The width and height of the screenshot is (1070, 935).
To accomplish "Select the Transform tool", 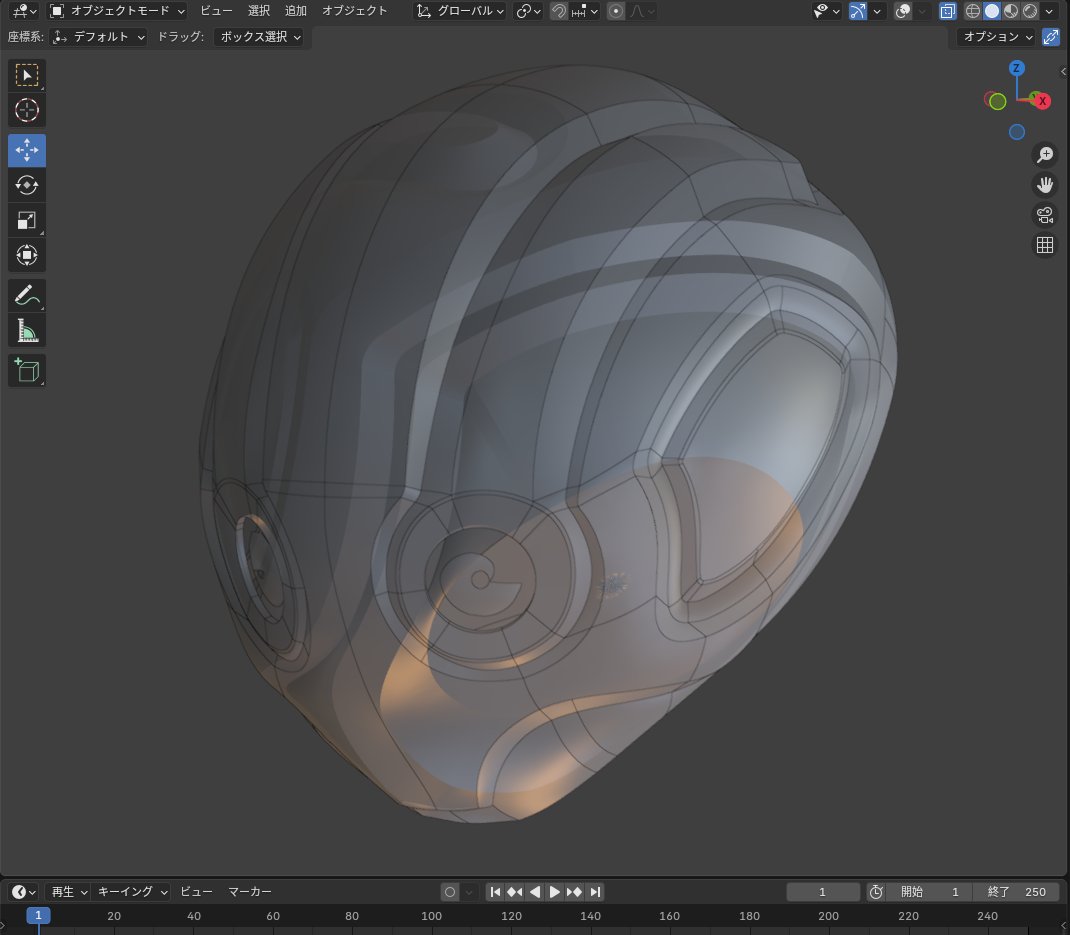I will 27,255.
